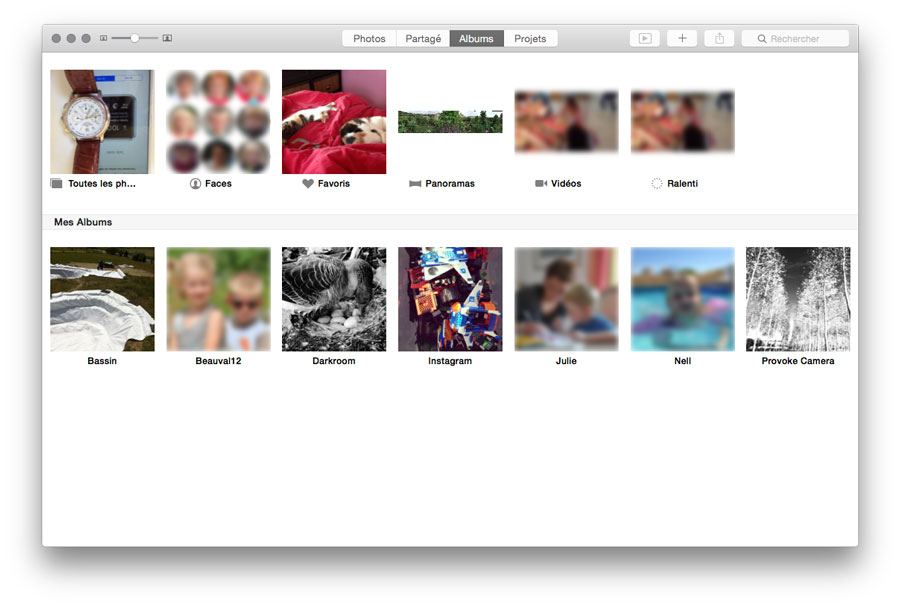The width and height of the screenshot is (900, 606).
Task: Click the Vidéos label text
Action: (x=566, y=184)
